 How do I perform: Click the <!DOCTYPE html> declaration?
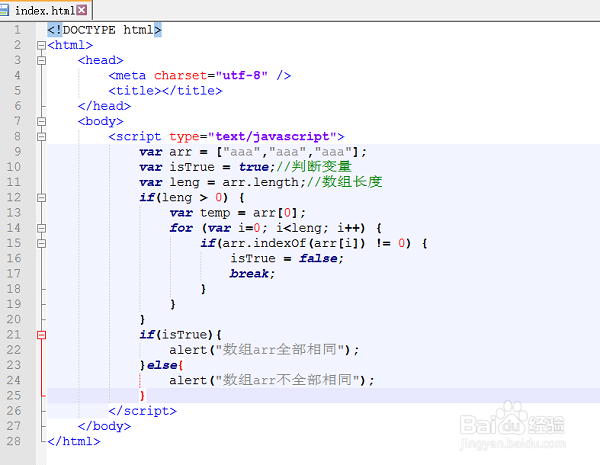104,30
